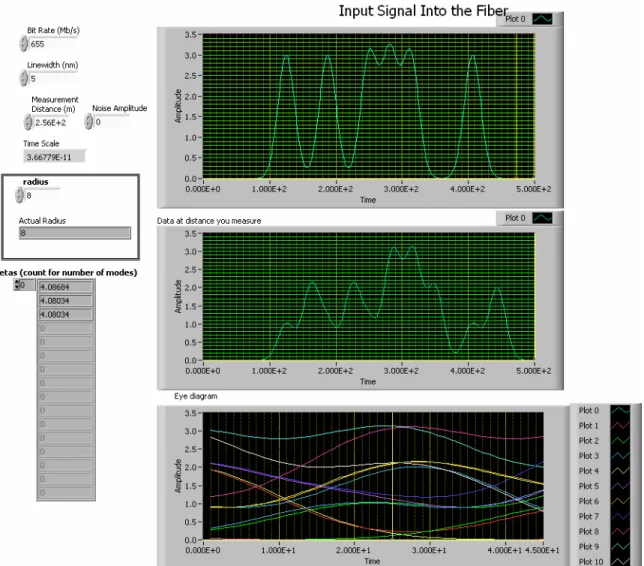Edit the Linewidth value 5
The height and width of the screenshot is (566, 644).
[x=53, y=78]
